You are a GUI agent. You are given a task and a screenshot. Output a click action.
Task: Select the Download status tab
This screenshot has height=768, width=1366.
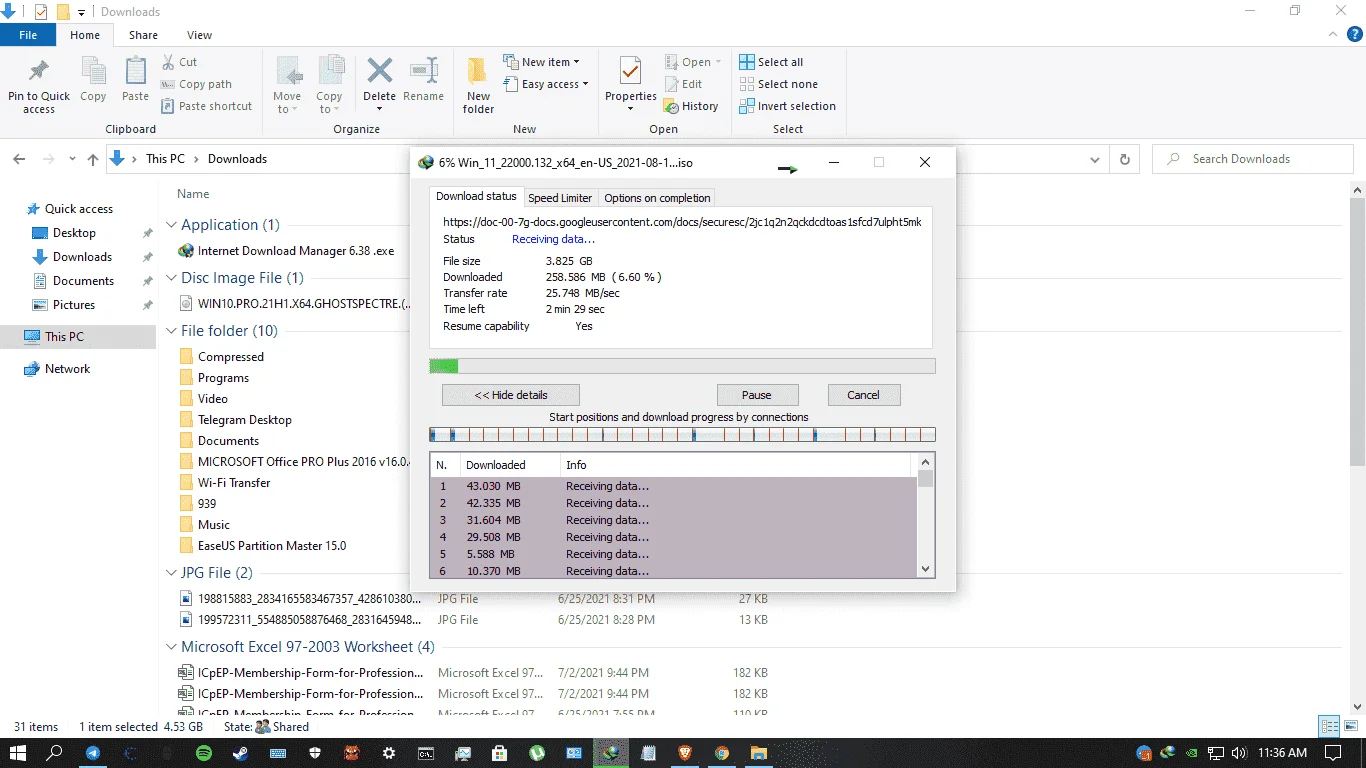coord(477,196)
